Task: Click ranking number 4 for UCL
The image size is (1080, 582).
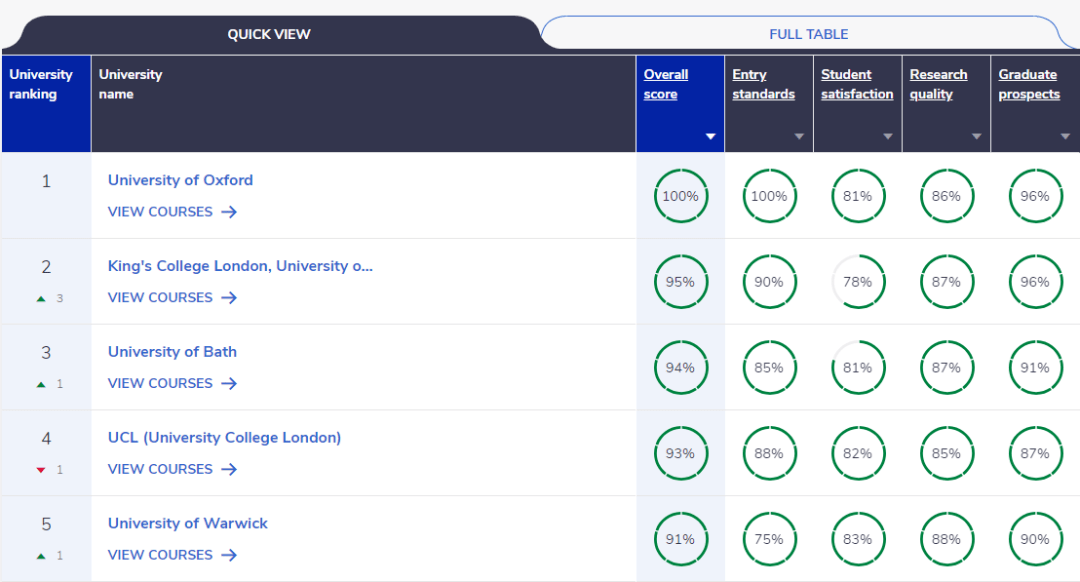Action: click(x=46, y=439)
